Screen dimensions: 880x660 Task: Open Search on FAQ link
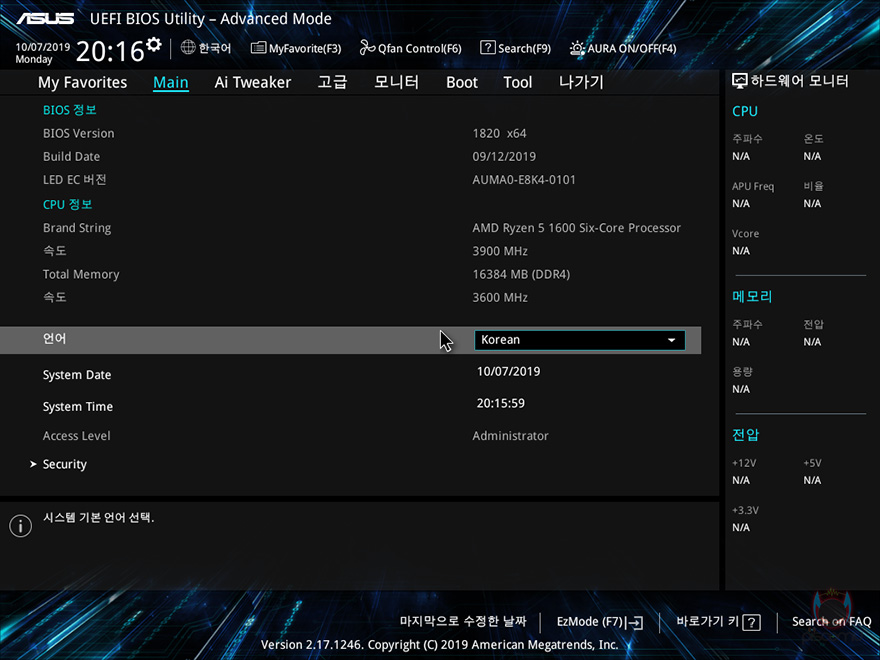[x=831, y=622]
